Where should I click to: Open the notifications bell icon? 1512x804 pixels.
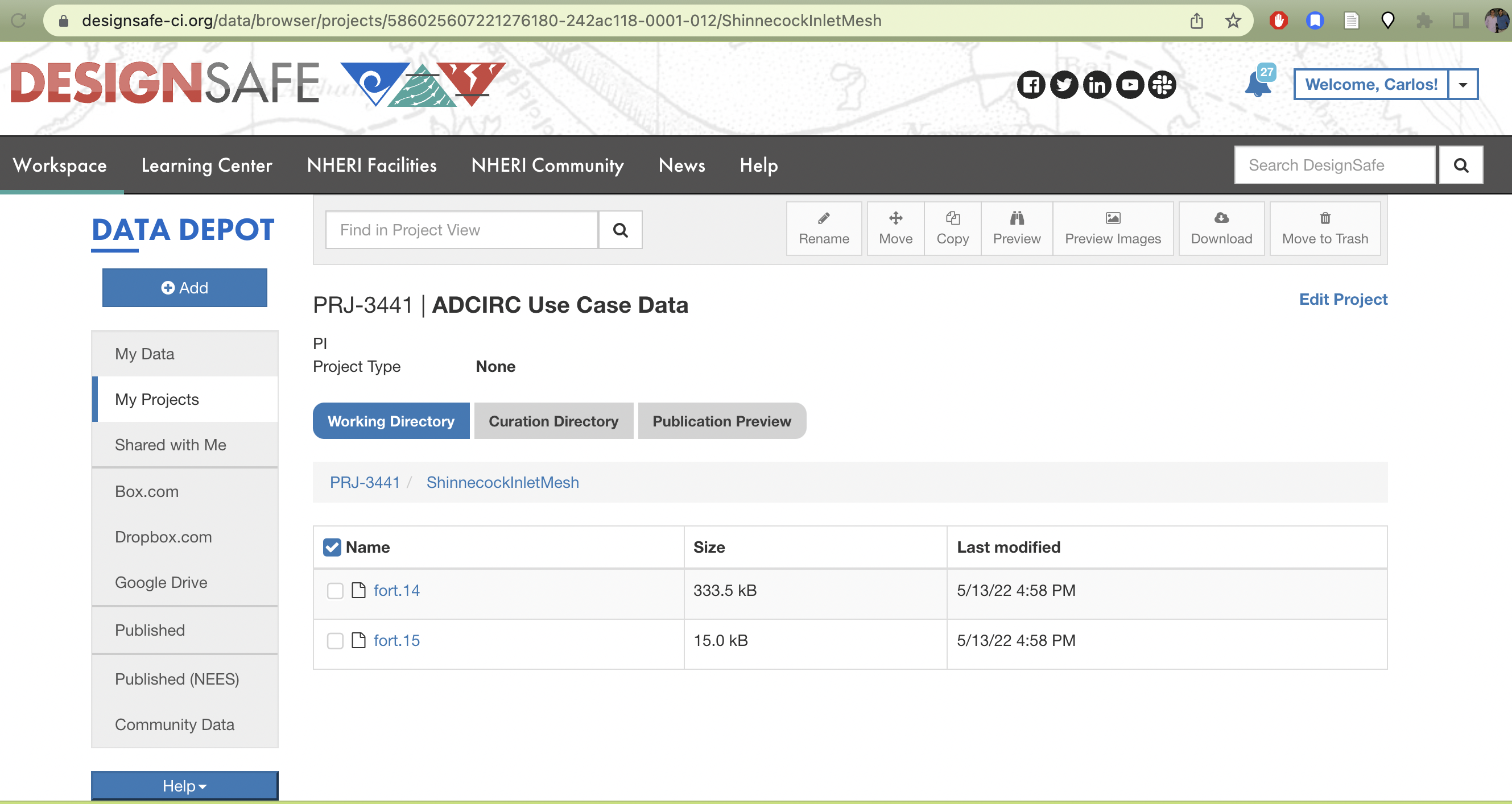pyautogui.click(x=1257, y=84)
